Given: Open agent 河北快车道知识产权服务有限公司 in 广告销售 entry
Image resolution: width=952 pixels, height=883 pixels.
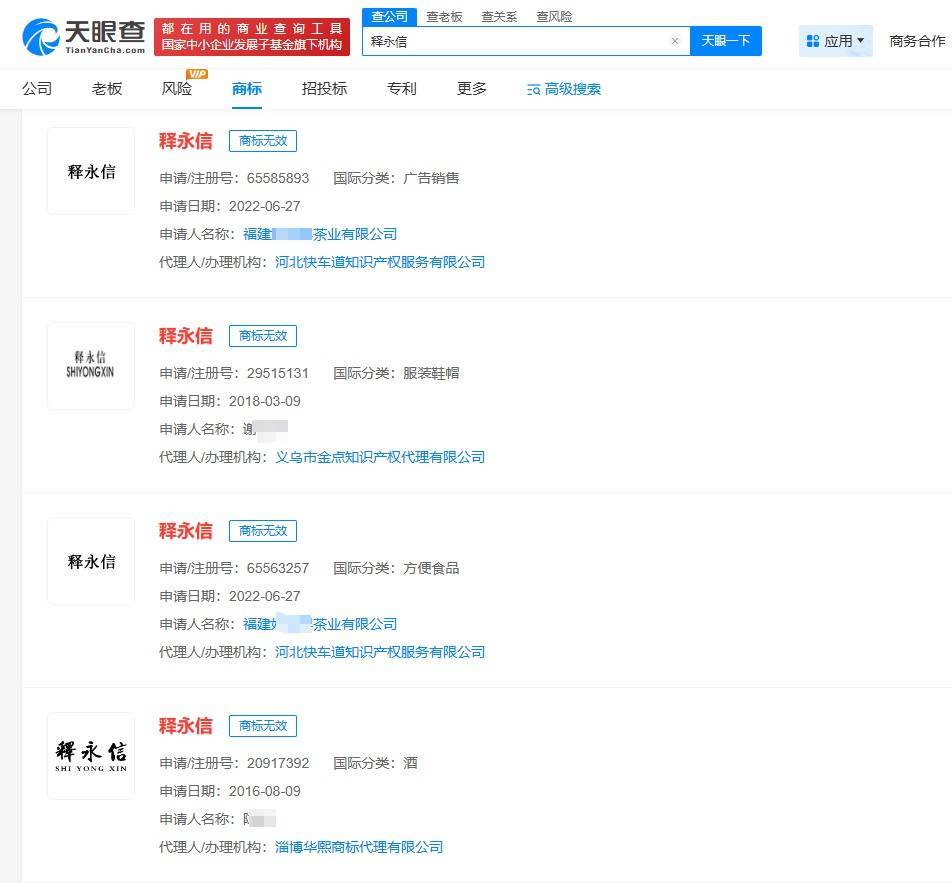Looking at the screenshot, I should coord(380,262).
